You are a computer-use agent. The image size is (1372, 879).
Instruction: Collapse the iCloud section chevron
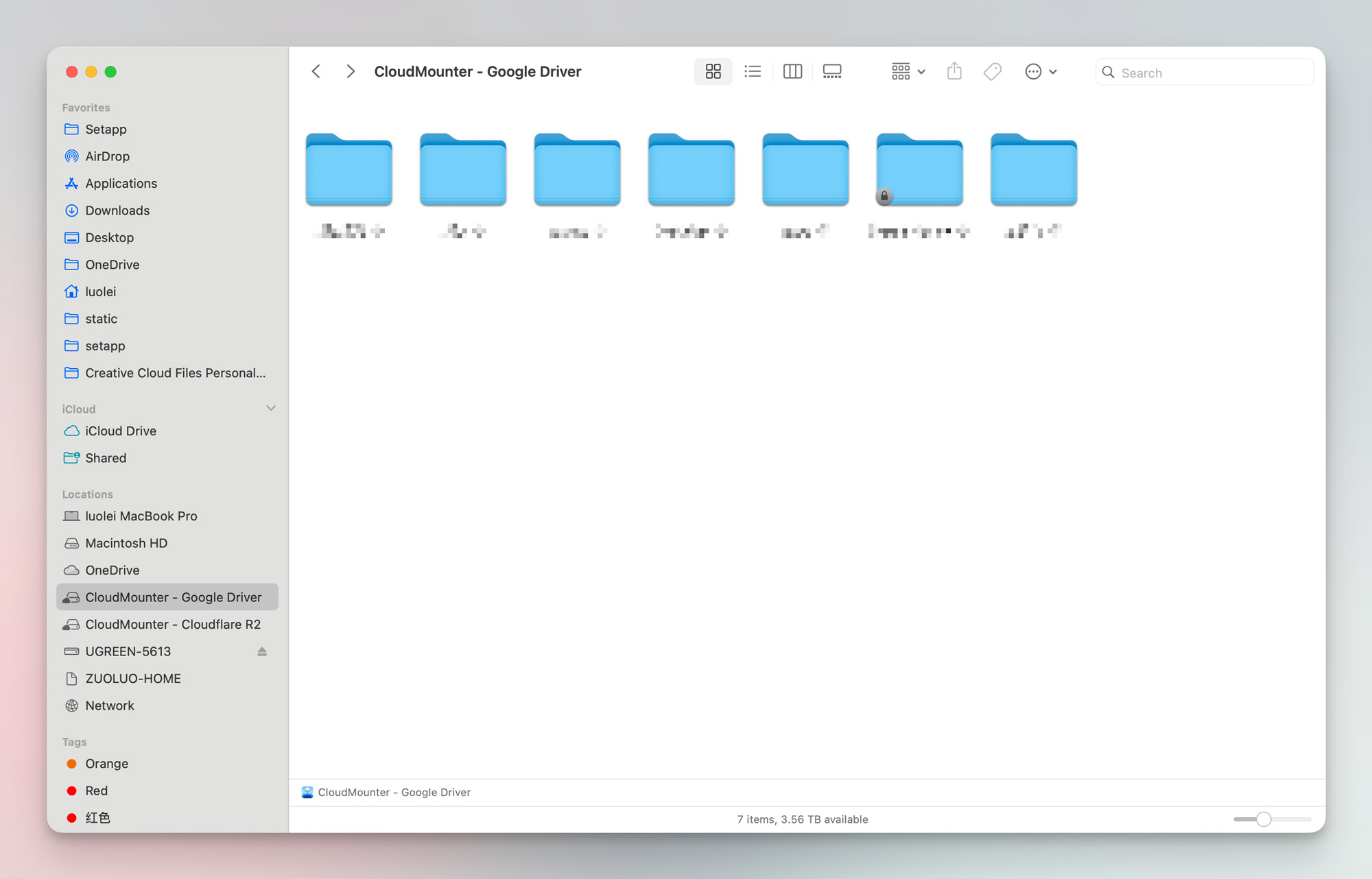(271, 408)
